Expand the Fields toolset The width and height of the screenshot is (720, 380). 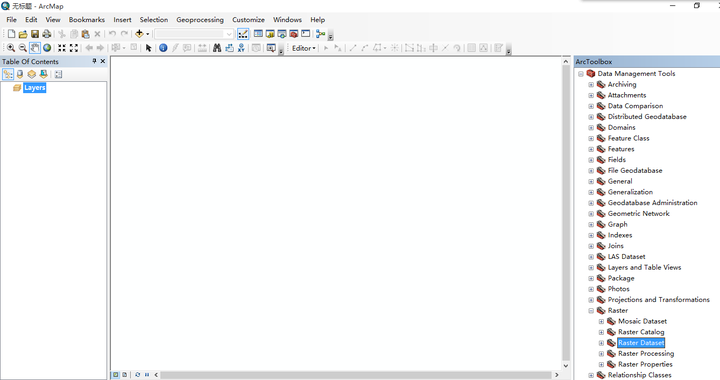coord(591,160)
